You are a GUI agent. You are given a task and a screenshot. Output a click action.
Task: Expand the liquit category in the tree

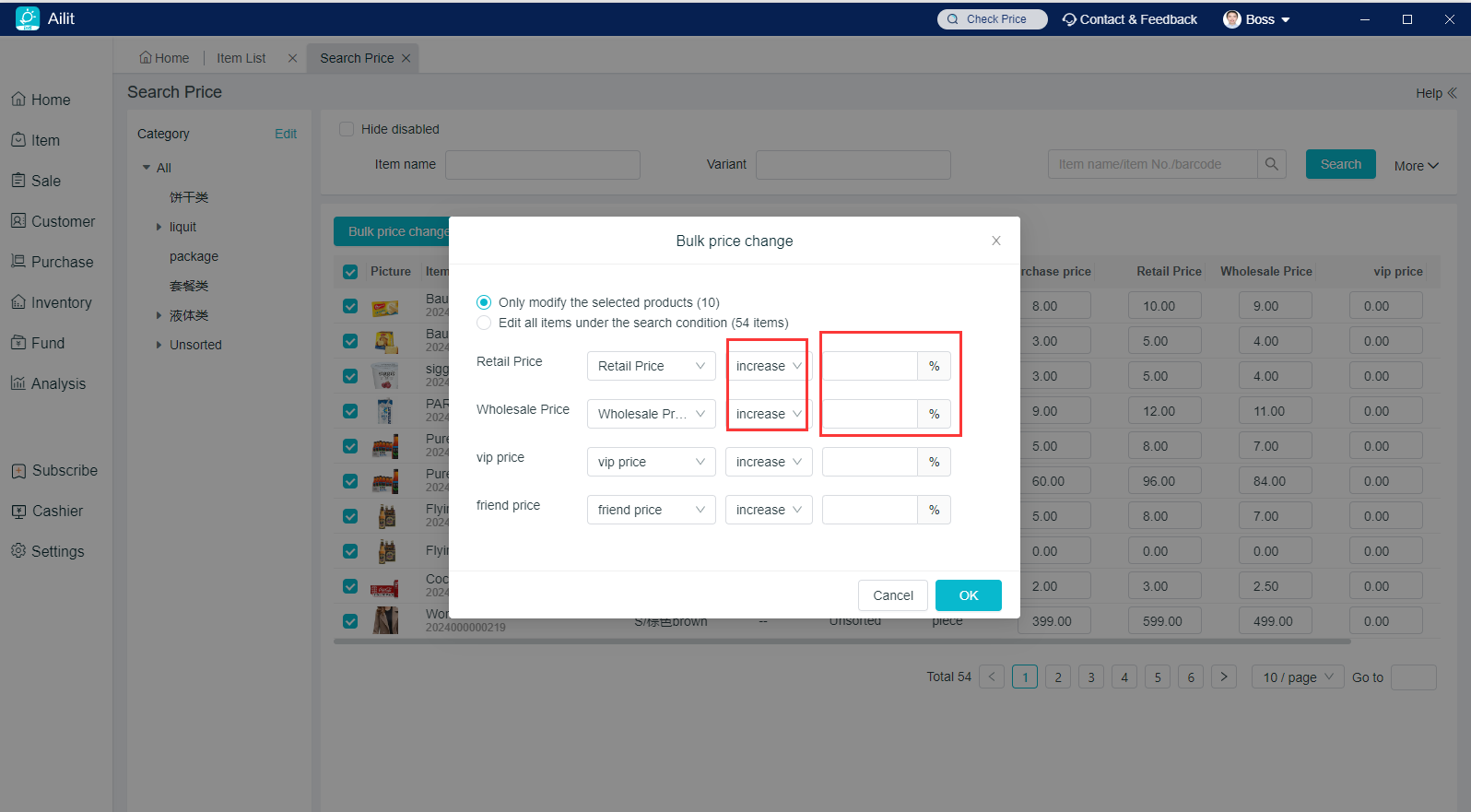[159, 227]
